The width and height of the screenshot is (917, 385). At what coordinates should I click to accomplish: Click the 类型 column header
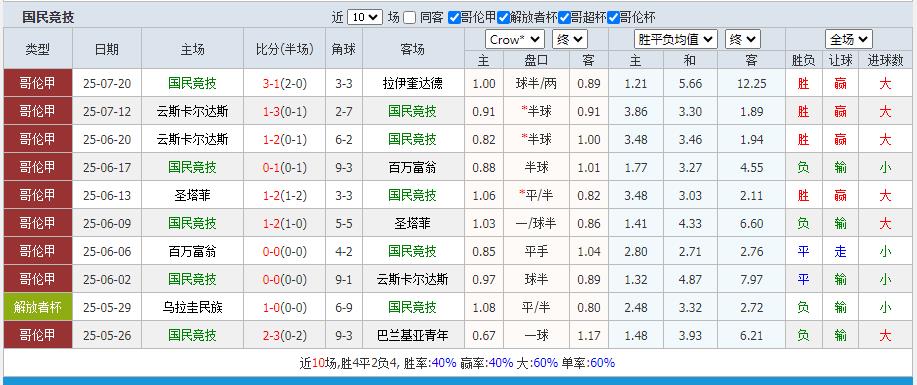tap(38, 49)
